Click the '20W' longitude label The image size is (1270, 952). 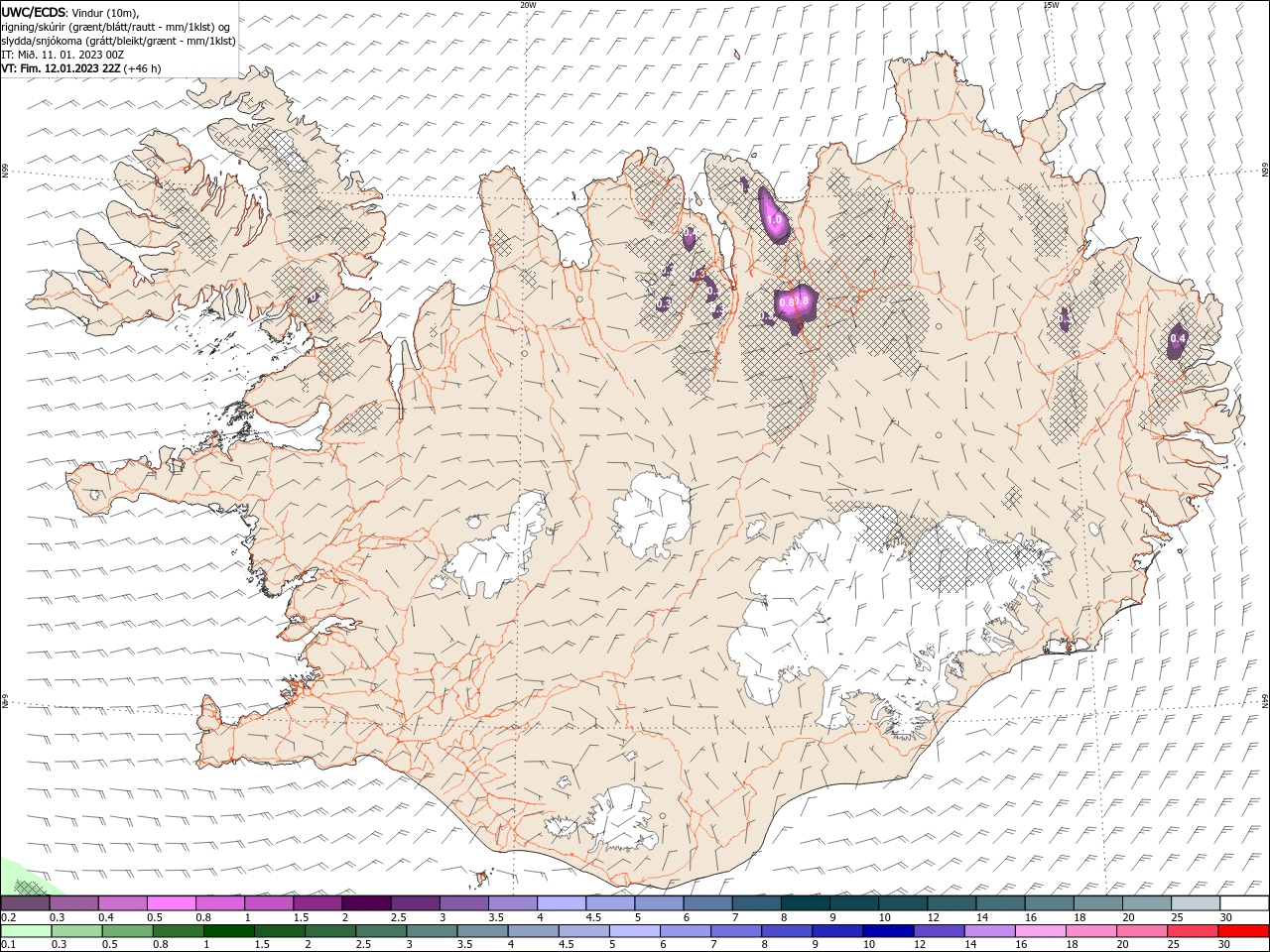pyautogui.click(x=528, y=5)
